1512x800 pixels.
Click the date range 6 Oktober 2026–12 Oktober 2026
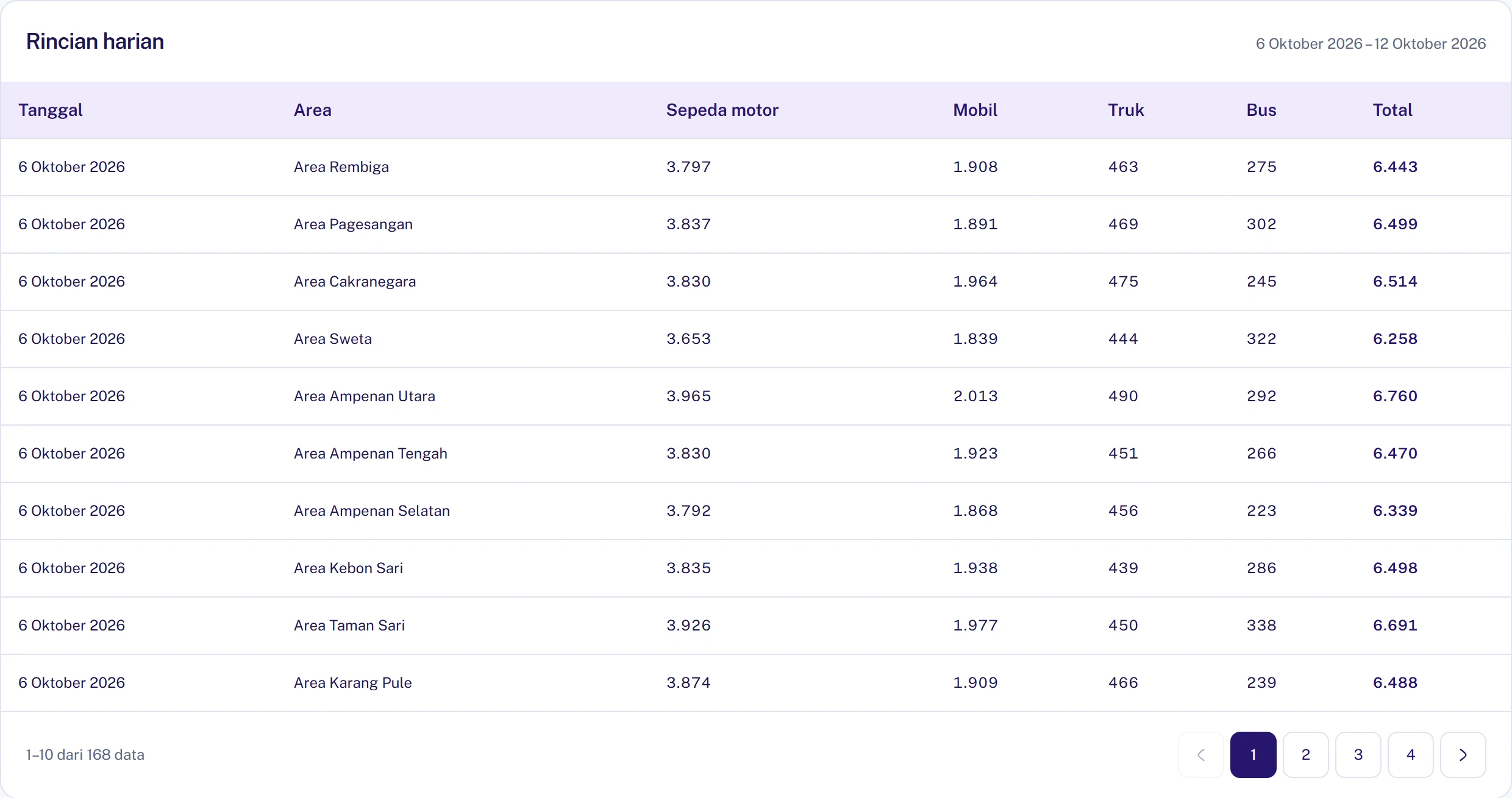click(x=1371, y=44)
